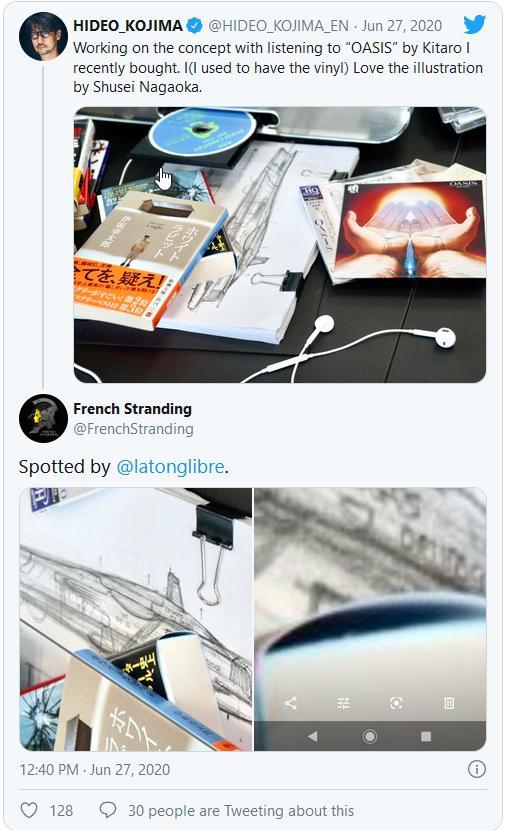Click the HIDEO_KOJIMA display name
Screen dimensions: 506x831
click(x=128, y=25)
